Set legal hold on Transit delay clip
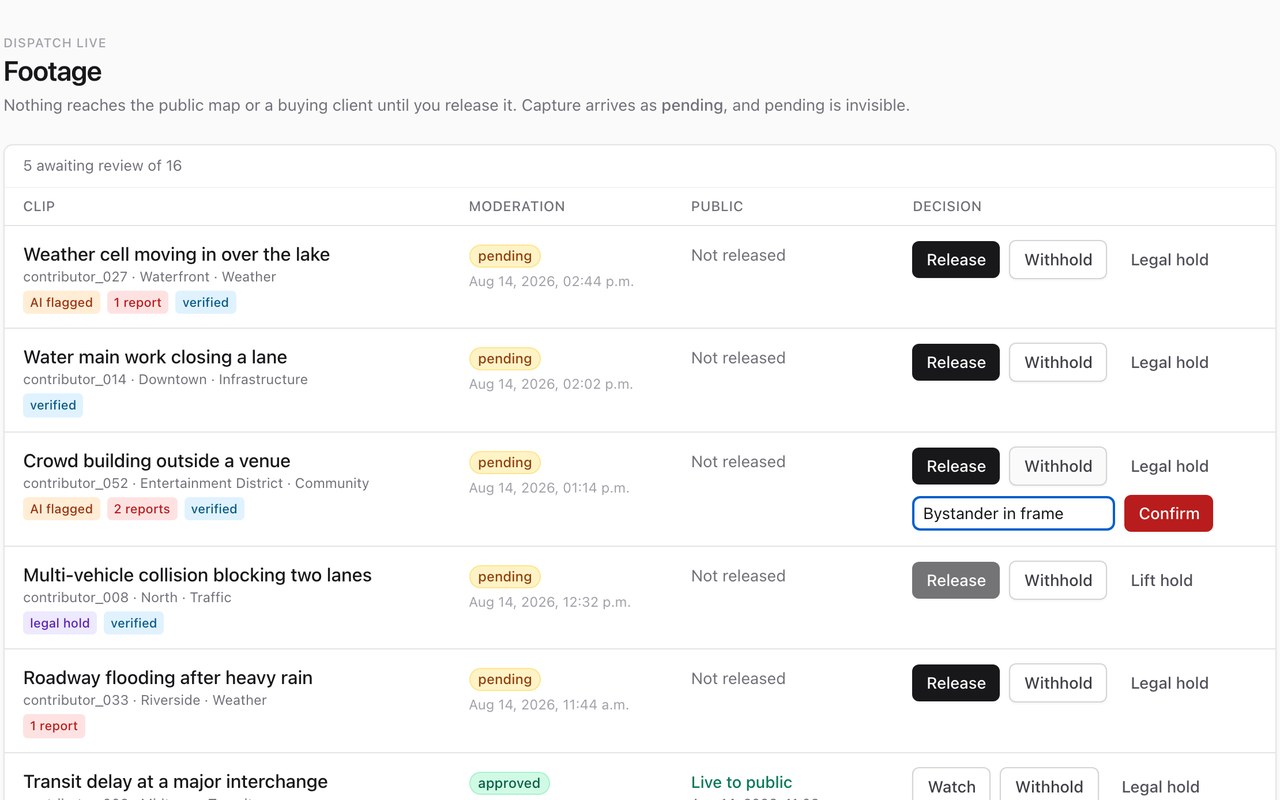The image size is (1280, 800). pyautogui.click(x=1160, y=786)
